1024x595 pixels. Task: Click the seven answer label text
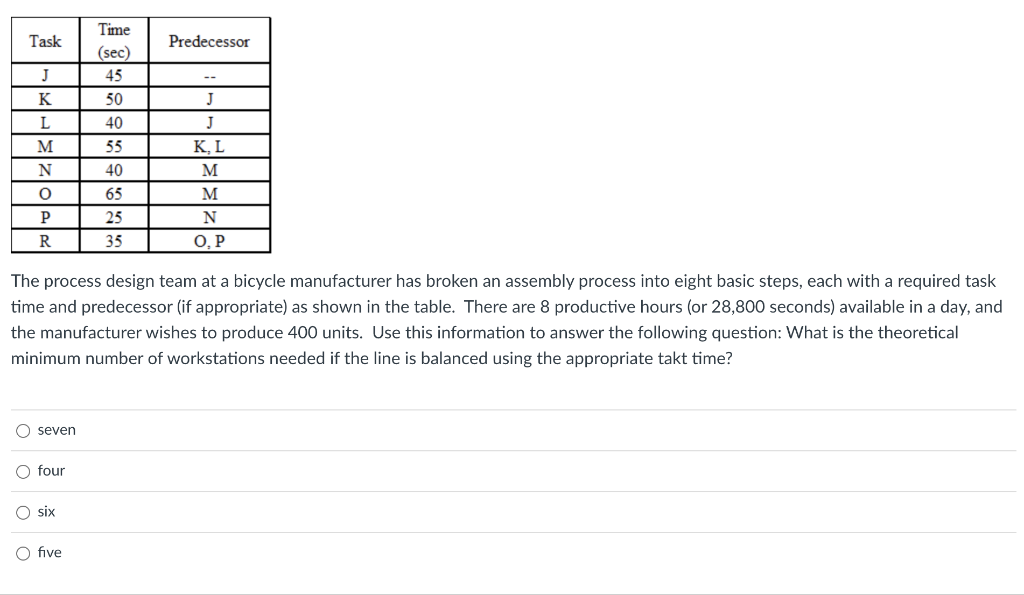(x=56, y=430)
